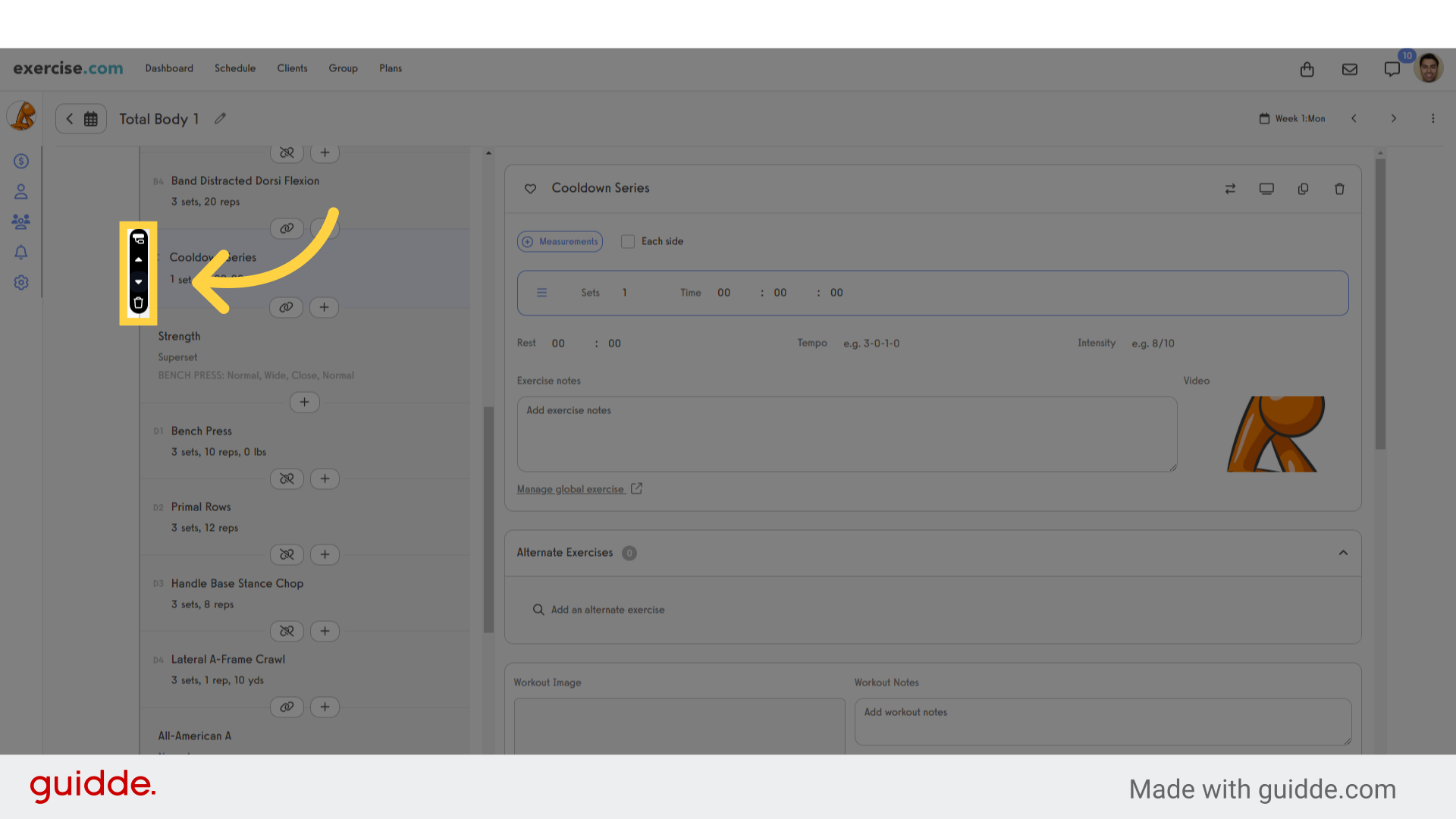Open the Settings gear in the left sidebar
The width and height of the screenshot is (1456, 819).
click(20, 282)
